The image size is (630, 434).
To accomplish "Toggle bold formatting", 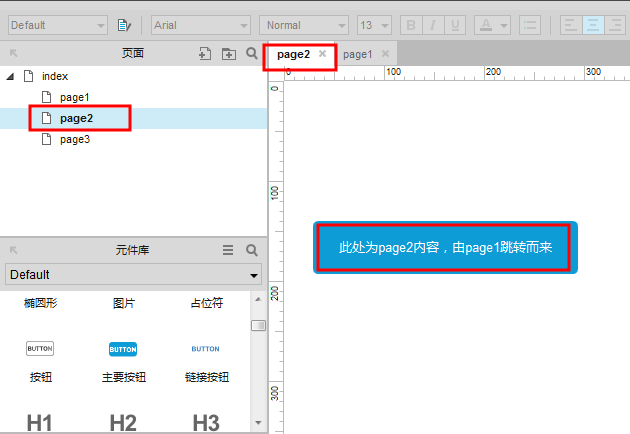I will click(x=411, y=25).
